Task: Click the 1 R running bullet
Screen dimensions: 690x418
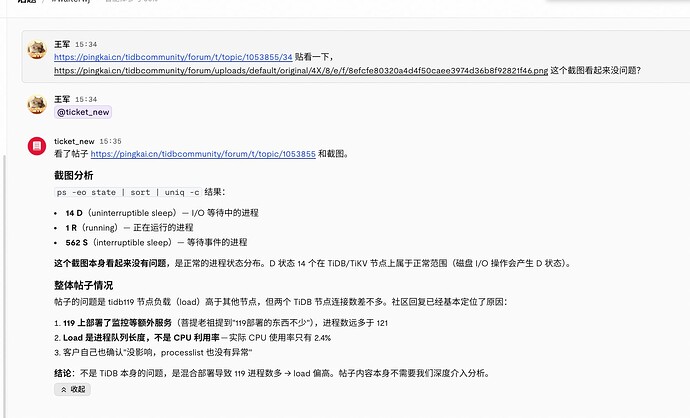Action: coord(129,227)
